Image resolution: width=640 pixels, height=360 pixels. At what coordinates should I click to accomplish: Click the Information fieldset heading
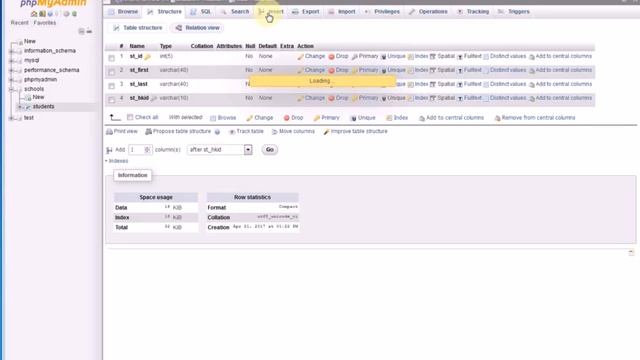coord(132,175)
